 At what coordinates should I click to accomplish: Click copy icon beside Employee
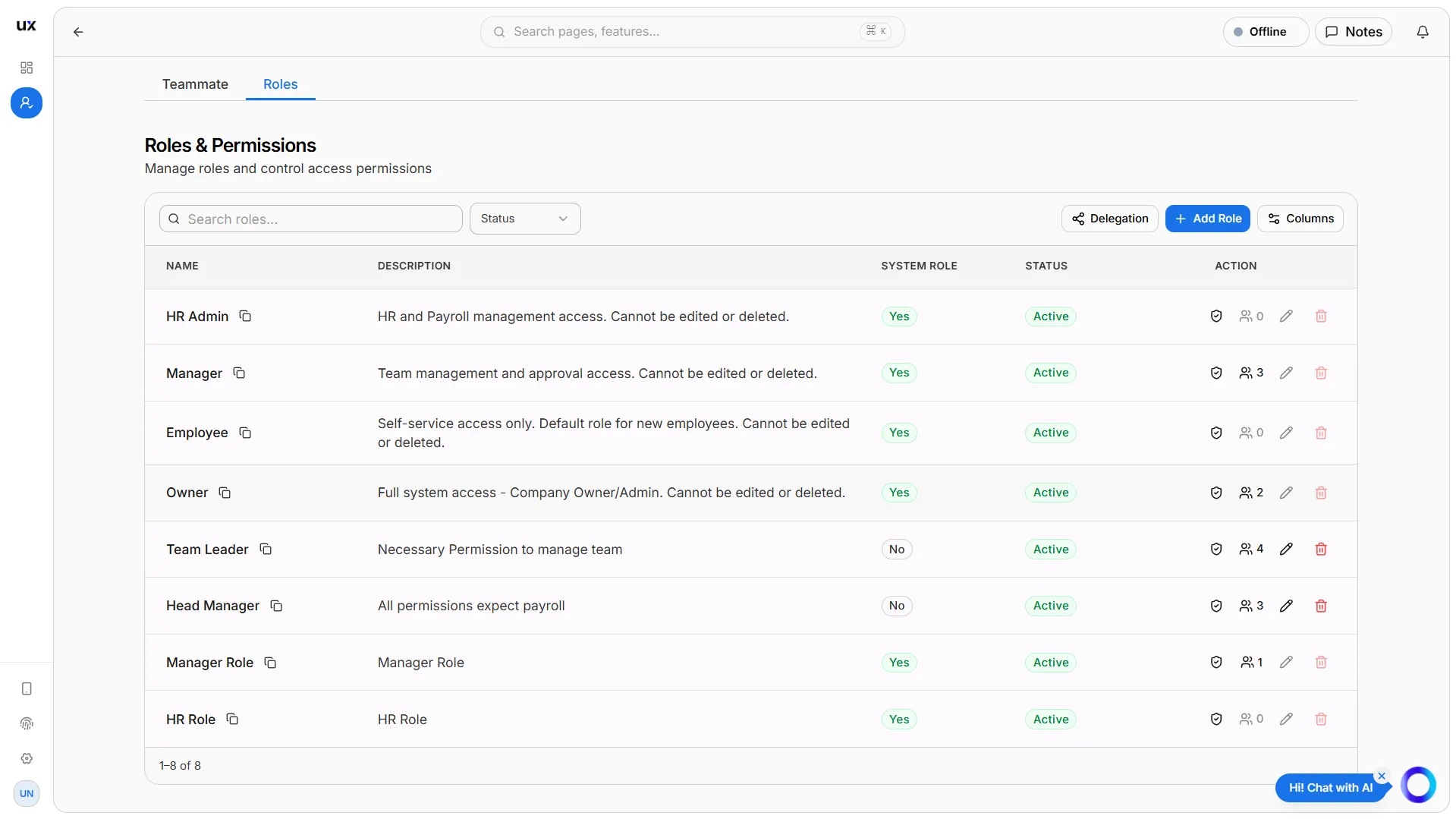pos(245,433)
